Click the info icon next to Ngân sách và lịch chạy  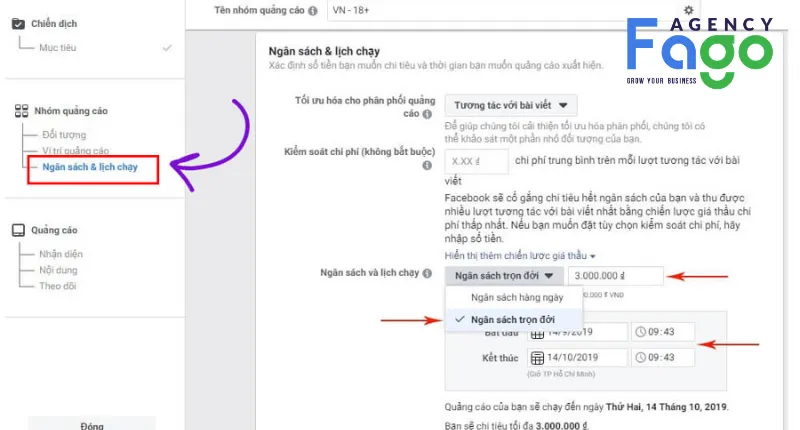click(x=427, y=273)
